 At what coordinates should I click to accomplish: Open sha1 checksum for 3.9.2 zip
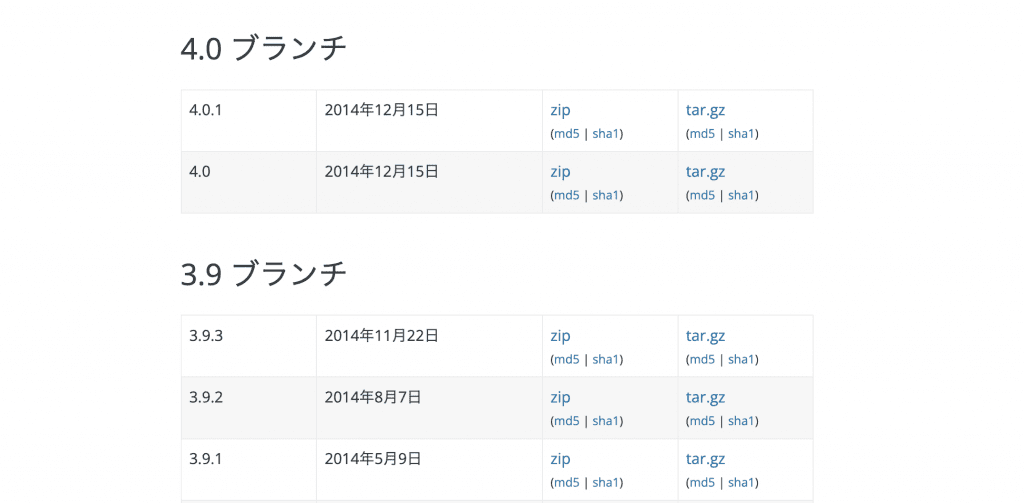click(x=606, y=421)
